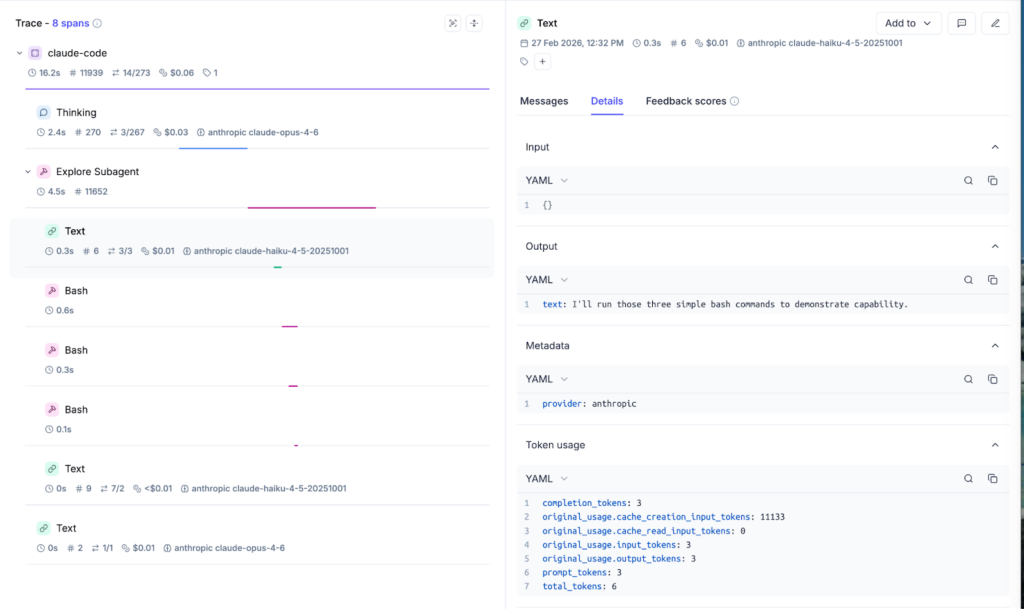Image resolution: width=1024 pixels, height=609 pixels.
Task: Collapse the Explore Subagent span
Action: click(x=27, y=172)
